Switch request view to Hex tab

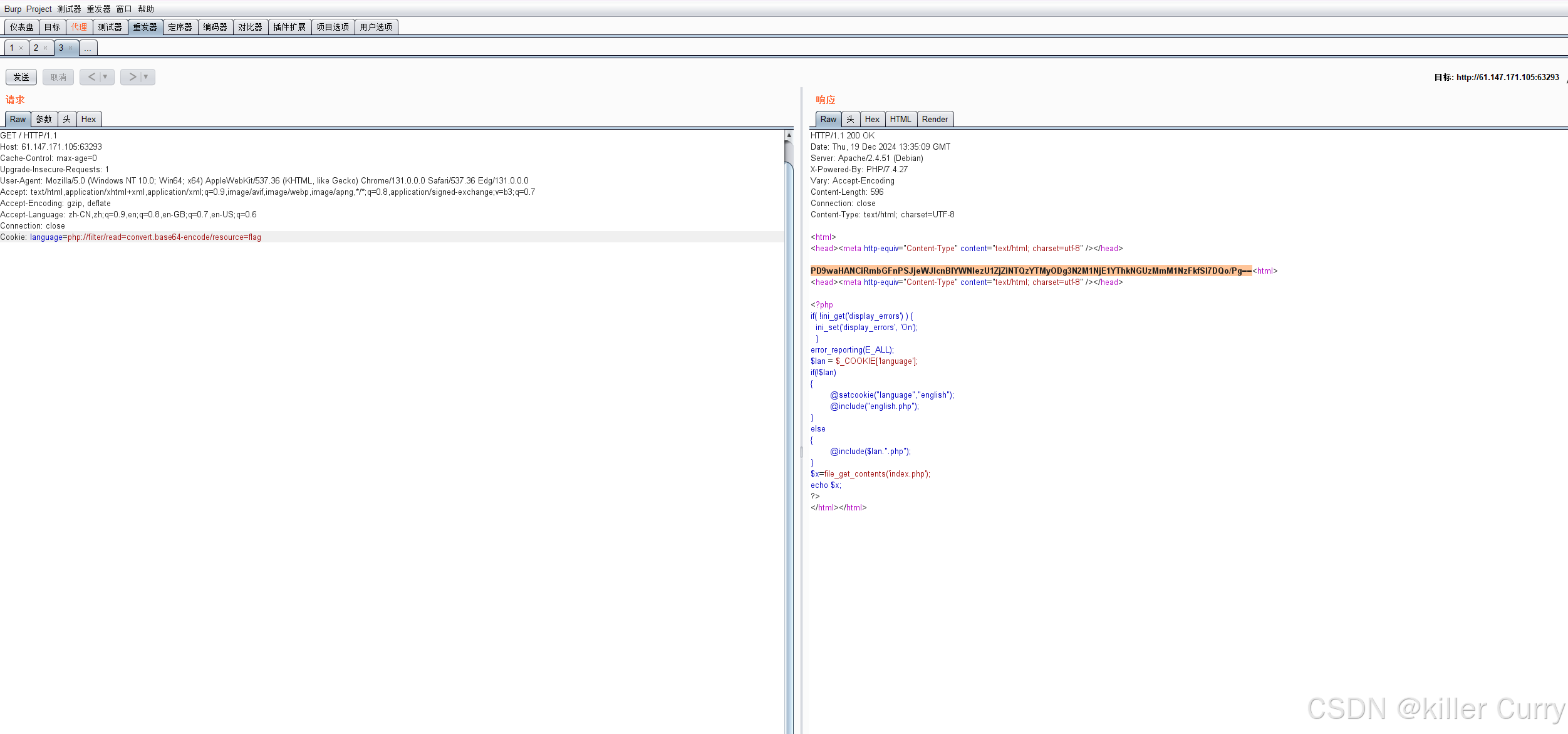[x=88, y=119]
